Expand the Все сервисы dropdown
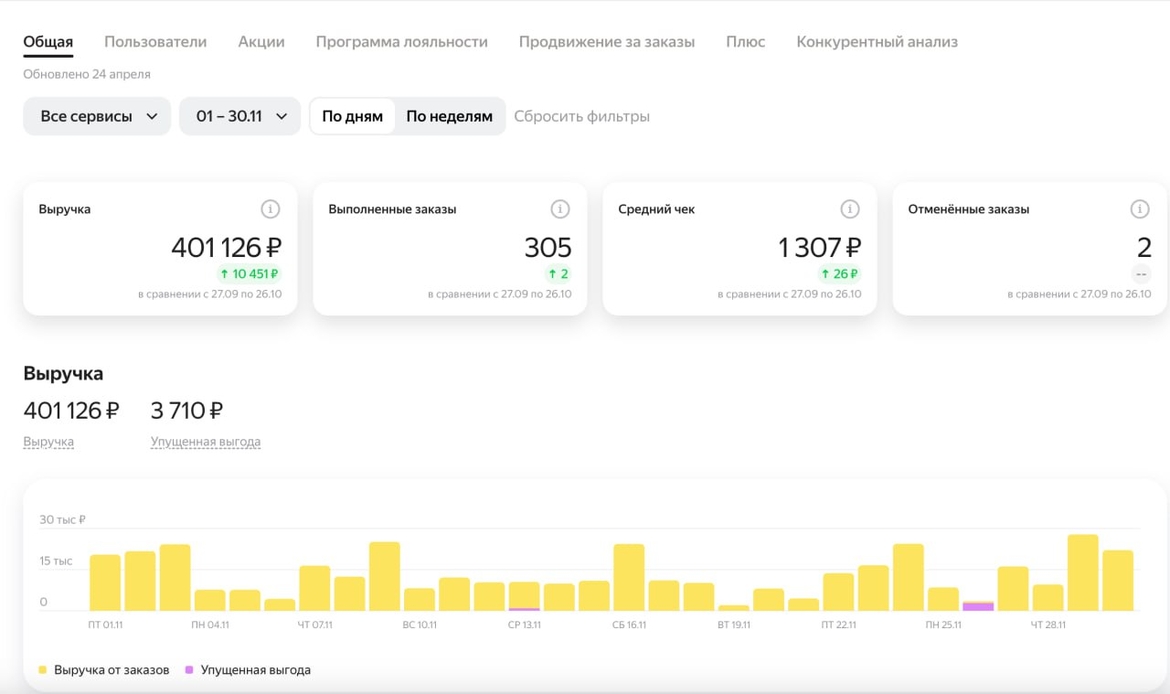The image size is (1170, 694). [x=97, y=116]
